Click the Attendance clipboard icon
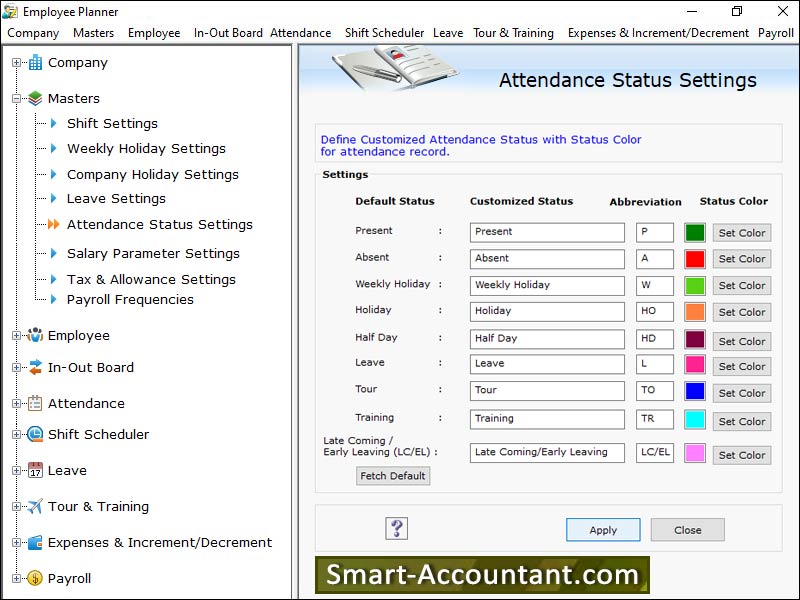800x600 pixels. [x=35, y=404]
